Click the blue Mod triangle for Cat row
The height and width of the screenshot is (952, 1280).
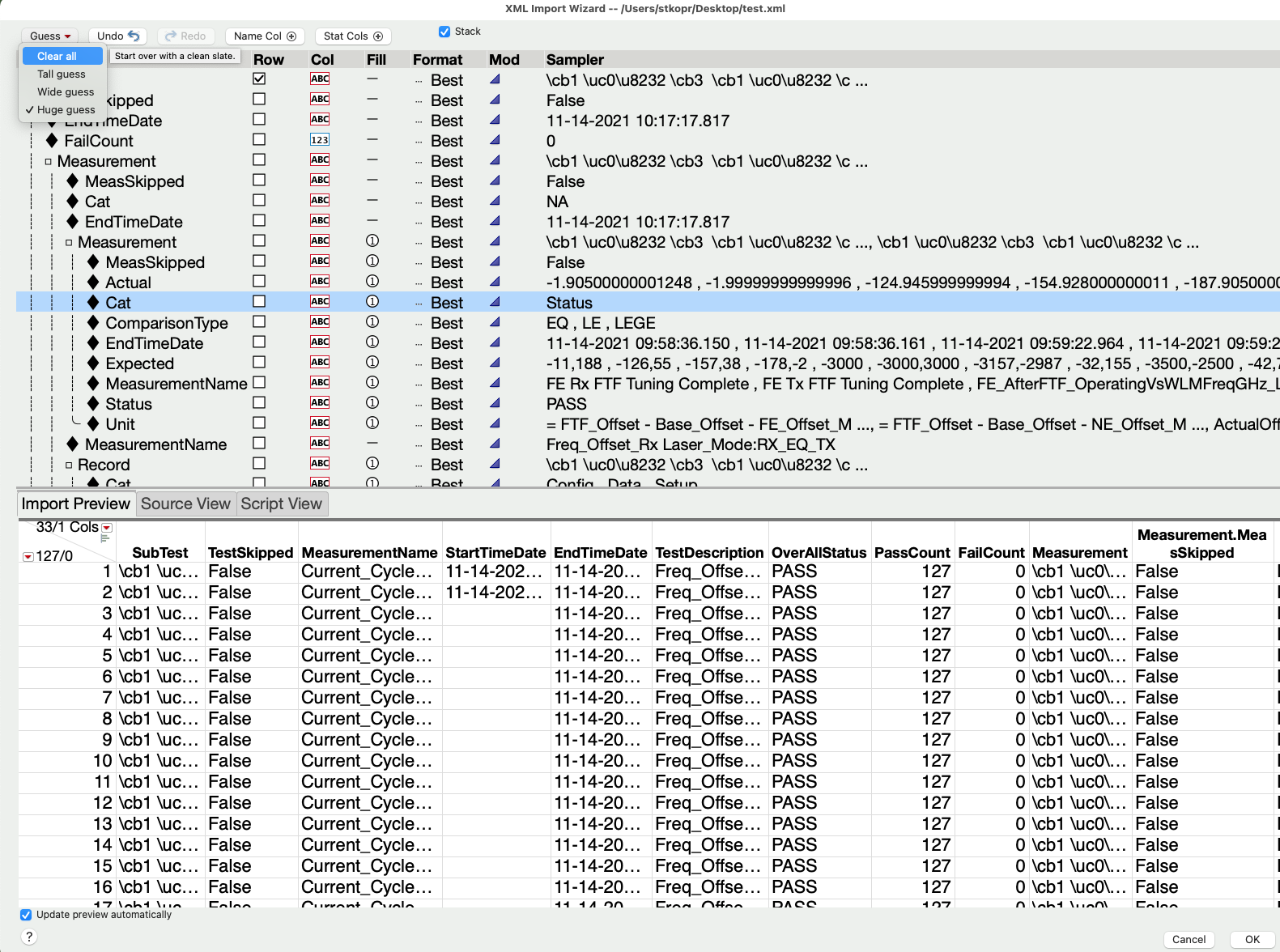pyautogui.click(x=495, y=302)
